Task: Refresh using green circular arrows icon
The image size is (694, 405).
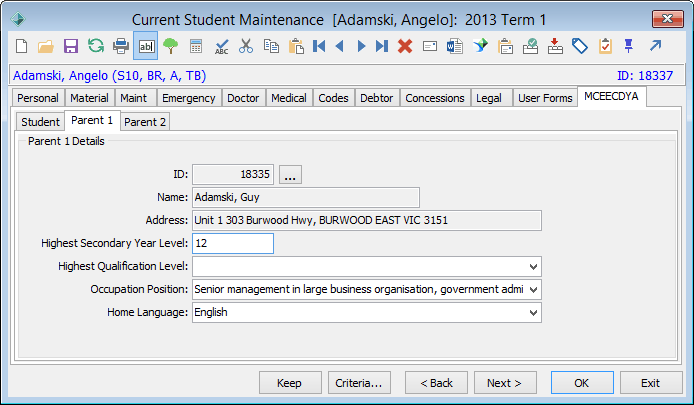Action: pyautogui.click(x=96, y=46)
